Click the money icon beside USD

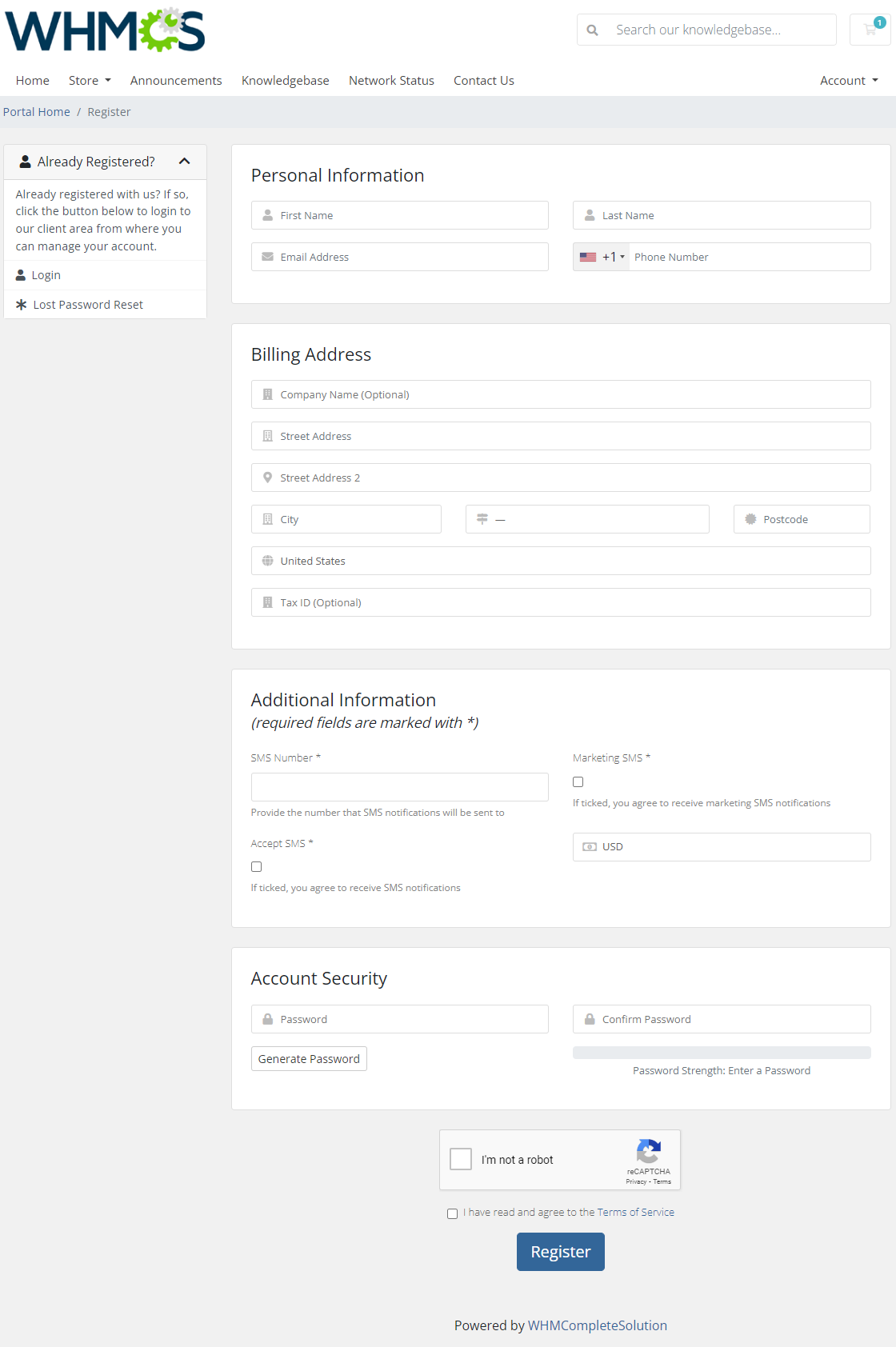click(590, 847)
